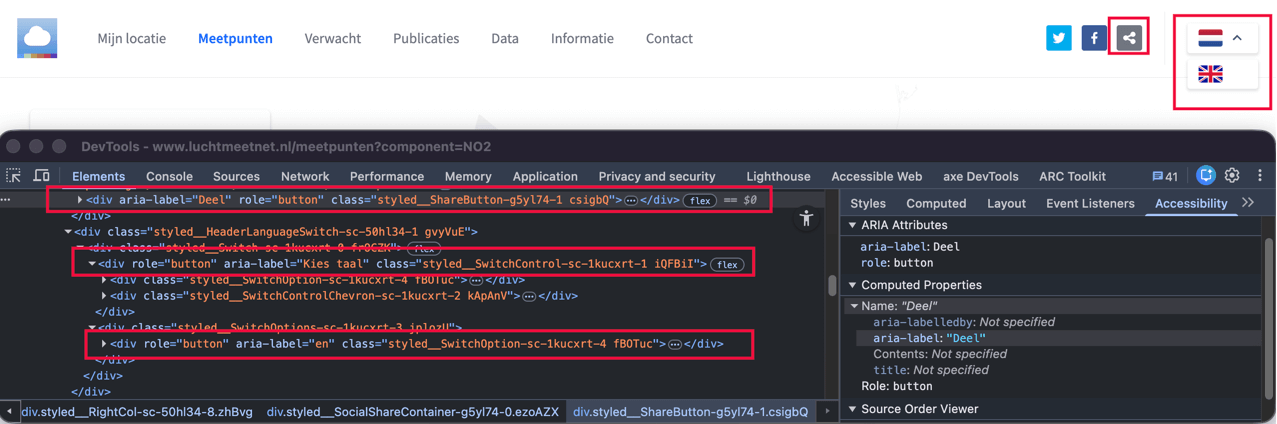Switch to the Elements panel tab
The height and width of the screenshot is (424, 1277).
98,176
